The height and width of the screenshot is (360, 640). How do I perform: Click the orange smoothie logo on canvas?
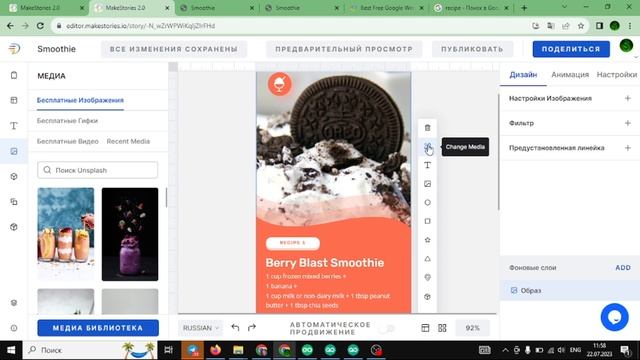[280, 84]
